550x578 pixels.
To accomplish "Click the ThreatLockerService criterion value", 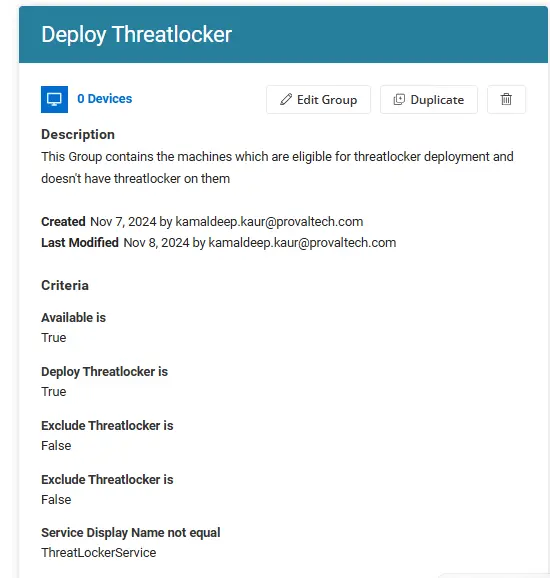I will (98, 553).
